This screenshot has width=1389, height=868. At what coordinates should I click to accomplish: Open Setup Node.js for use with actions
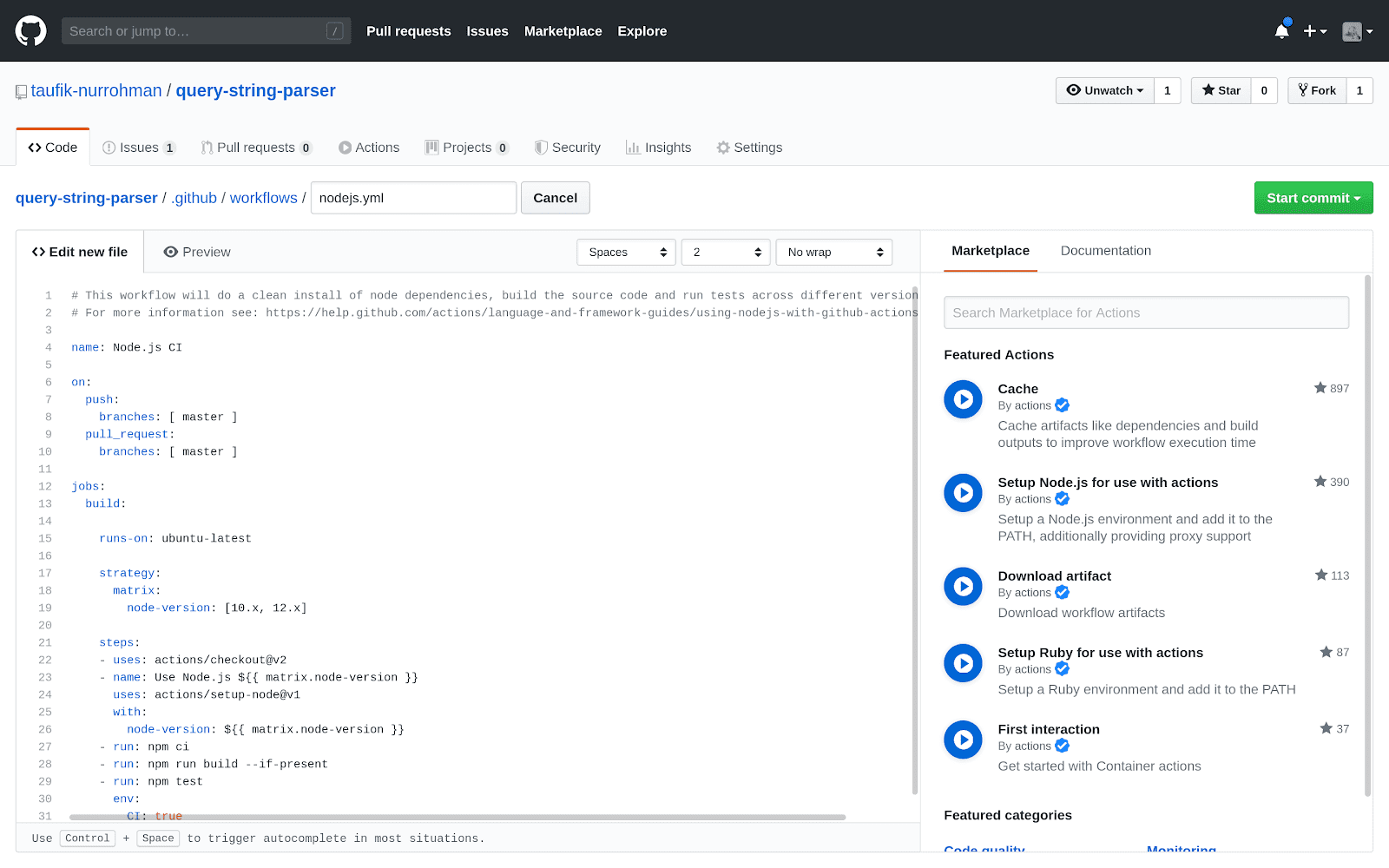coord(1108,483)
